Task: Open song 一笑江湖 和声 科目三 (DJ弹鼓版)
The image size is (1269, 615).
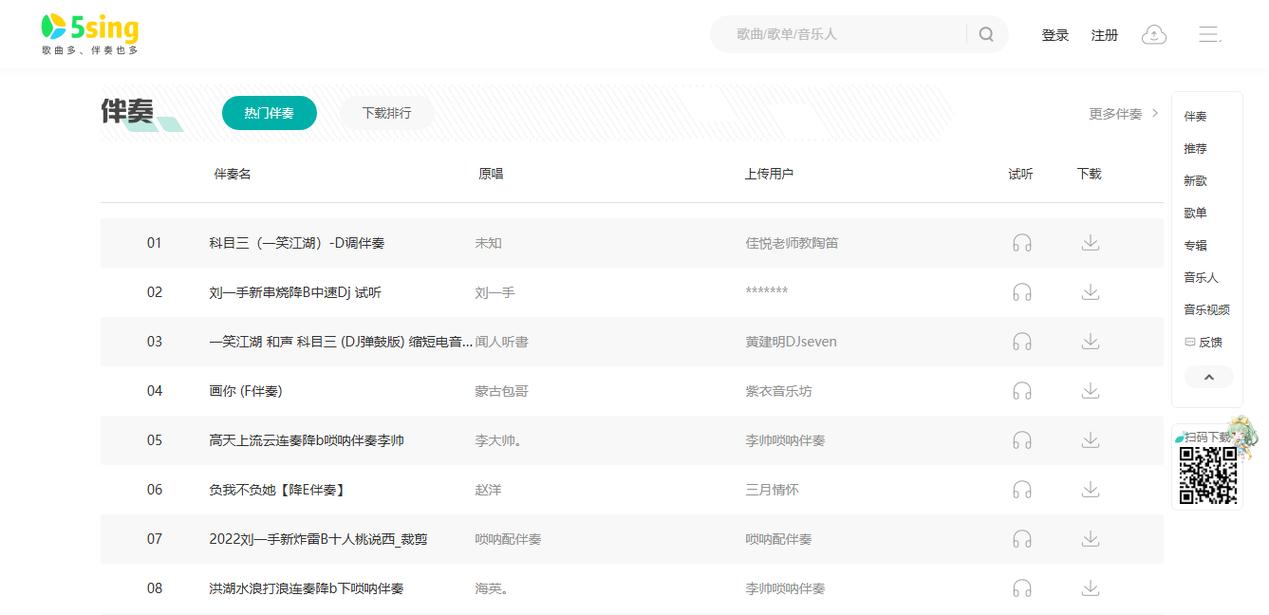Action: (341, 342)
